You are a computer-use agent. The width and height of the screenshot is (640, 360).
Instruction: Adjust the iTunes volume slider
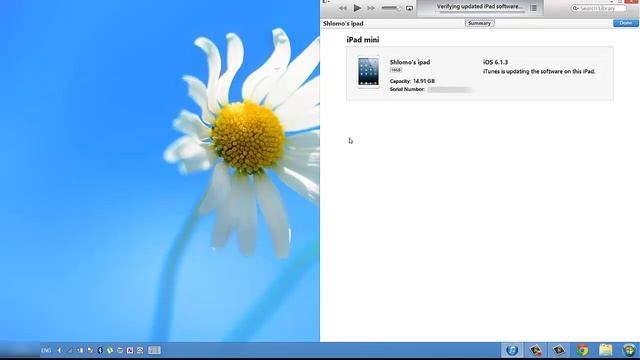tap(391, 8)
